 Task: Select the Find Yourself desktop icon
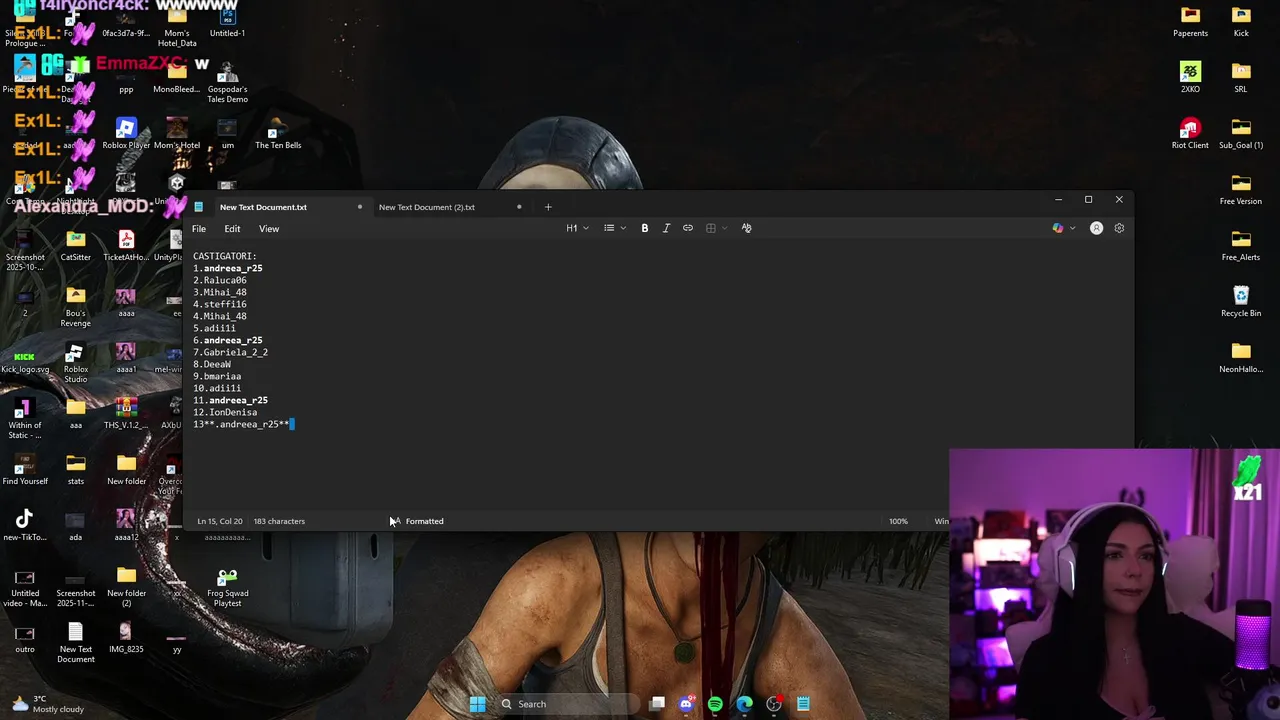click(25, 469)
